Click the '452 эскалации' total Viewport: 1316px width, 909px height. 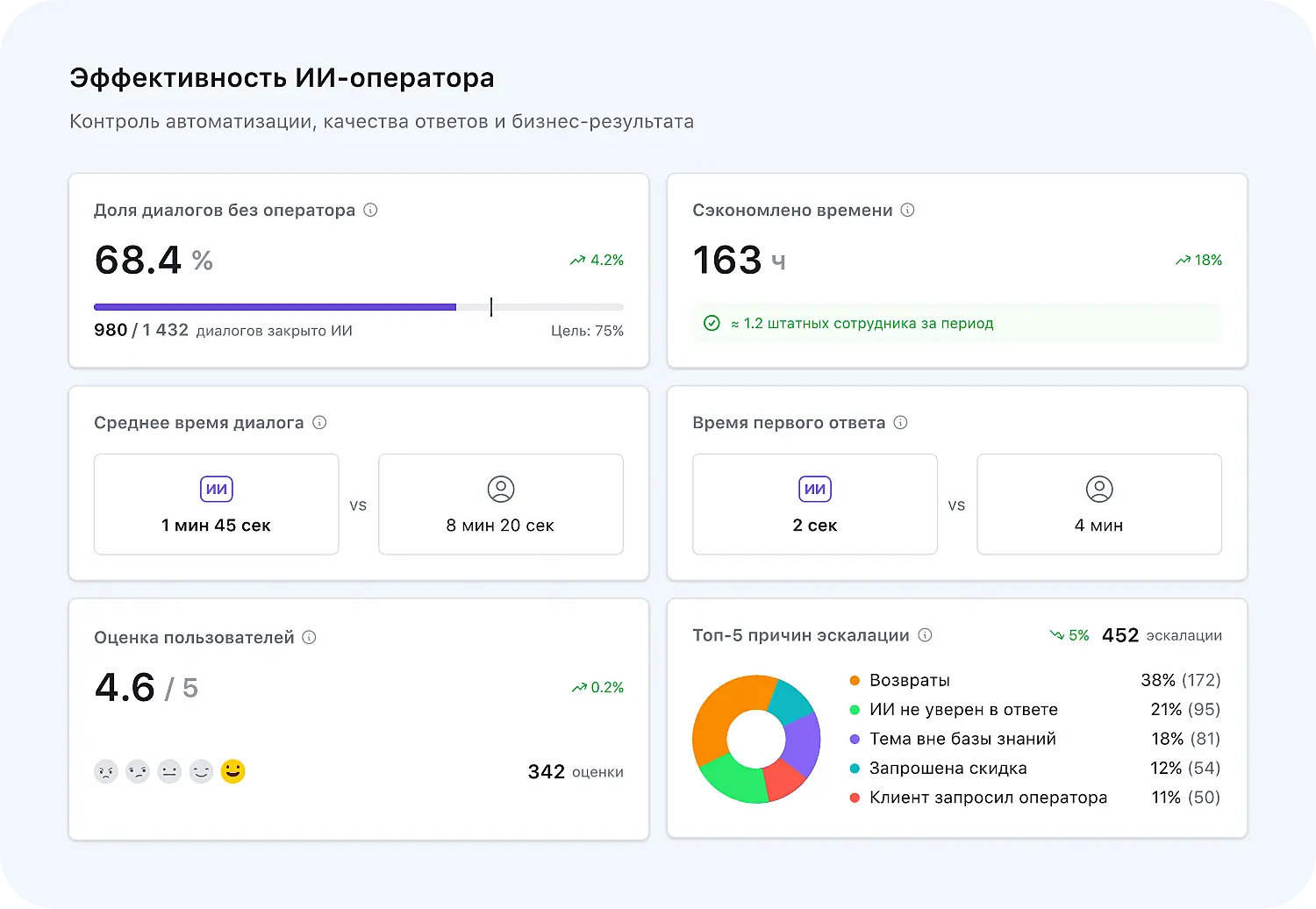[1162, 635]
